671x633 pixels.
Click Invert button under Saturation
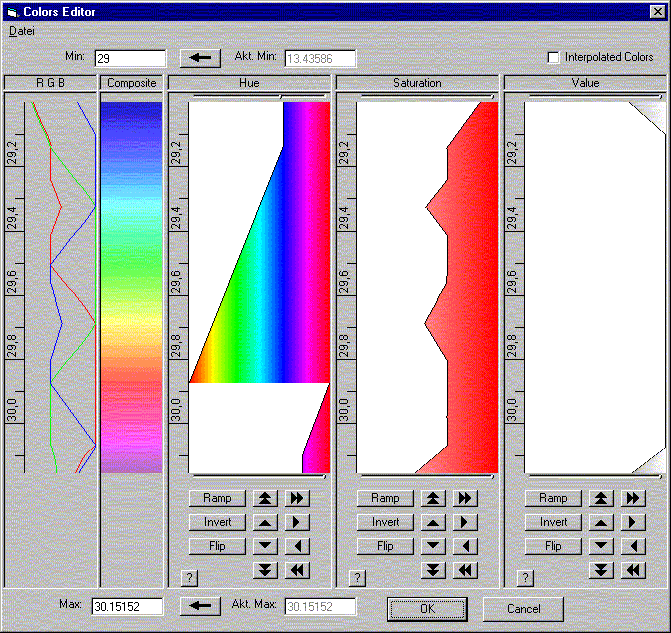pos(385,522)
